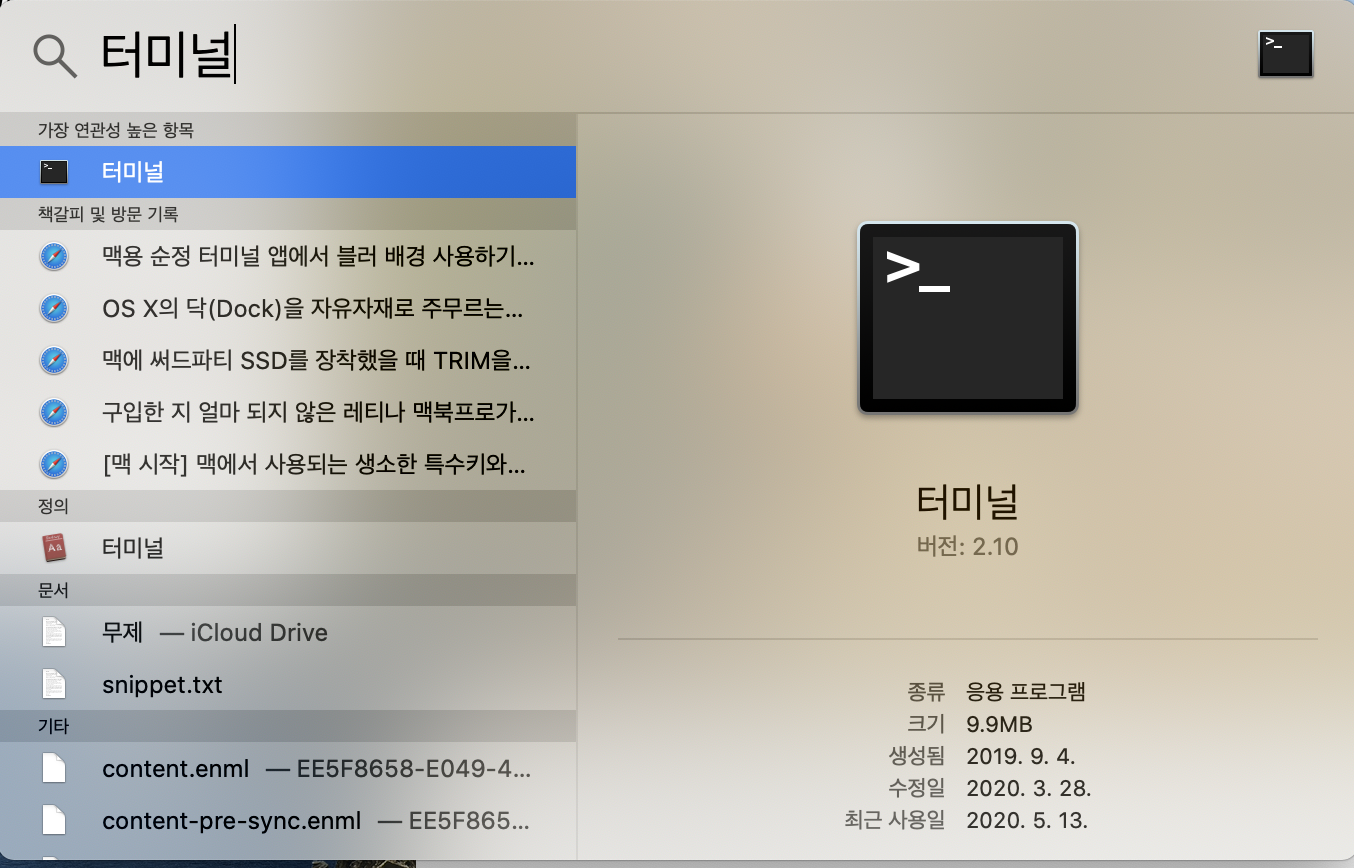Click the blank file icon beside content.enml
This screenshot has height=868, width=1354.
(x=54, y=768)
